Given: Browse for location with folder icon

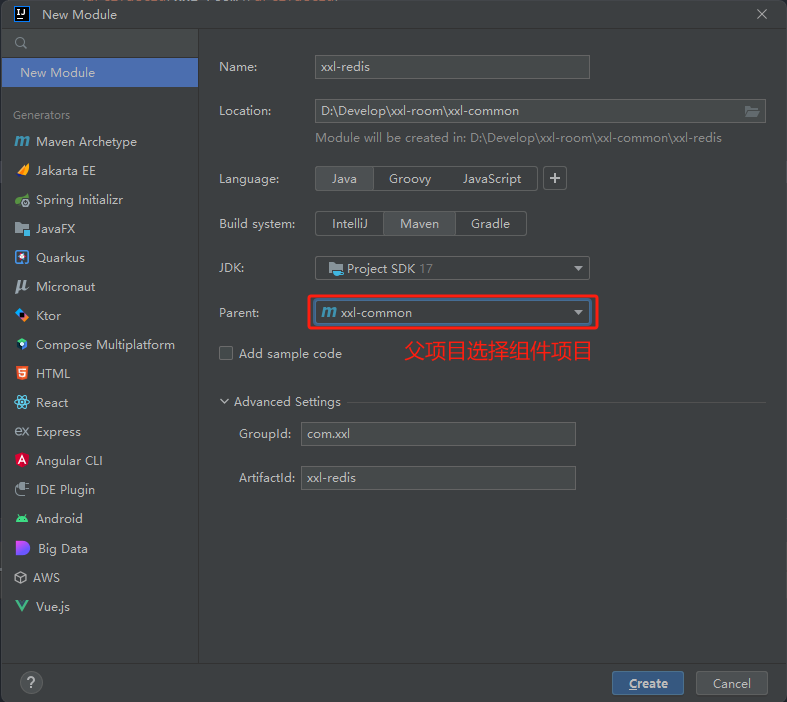Looking at the screenshot, I should [752, 111].
